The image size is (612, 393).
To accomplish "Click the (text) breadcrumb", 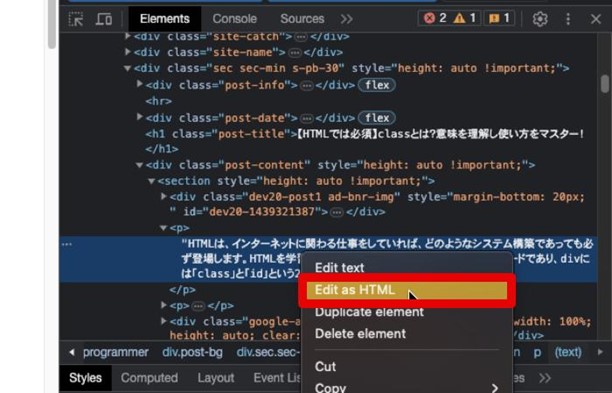I will (x=568, y=352).
